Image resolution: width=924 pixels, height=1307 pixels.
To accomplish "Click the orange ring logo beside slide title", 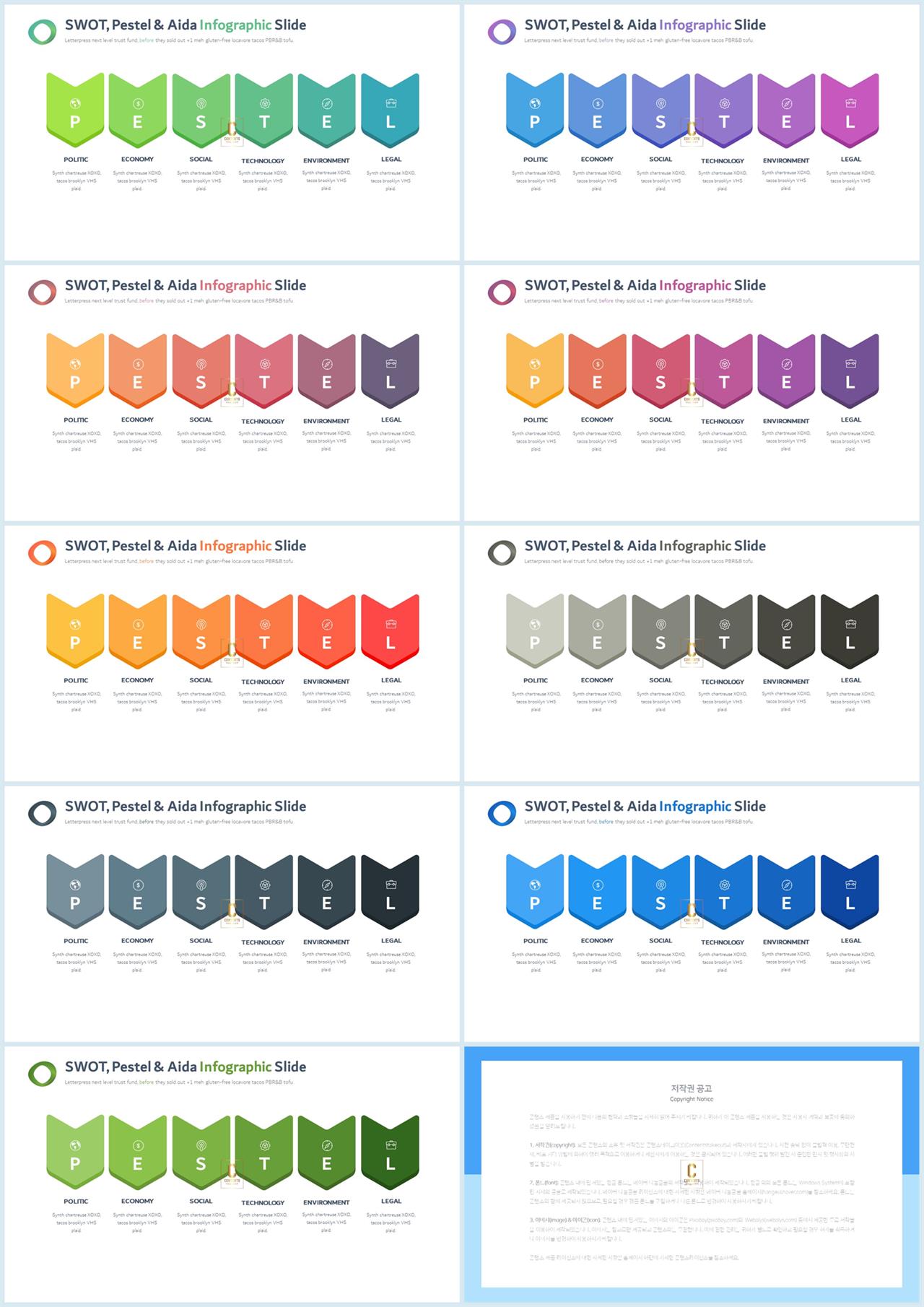I will 42,552.
